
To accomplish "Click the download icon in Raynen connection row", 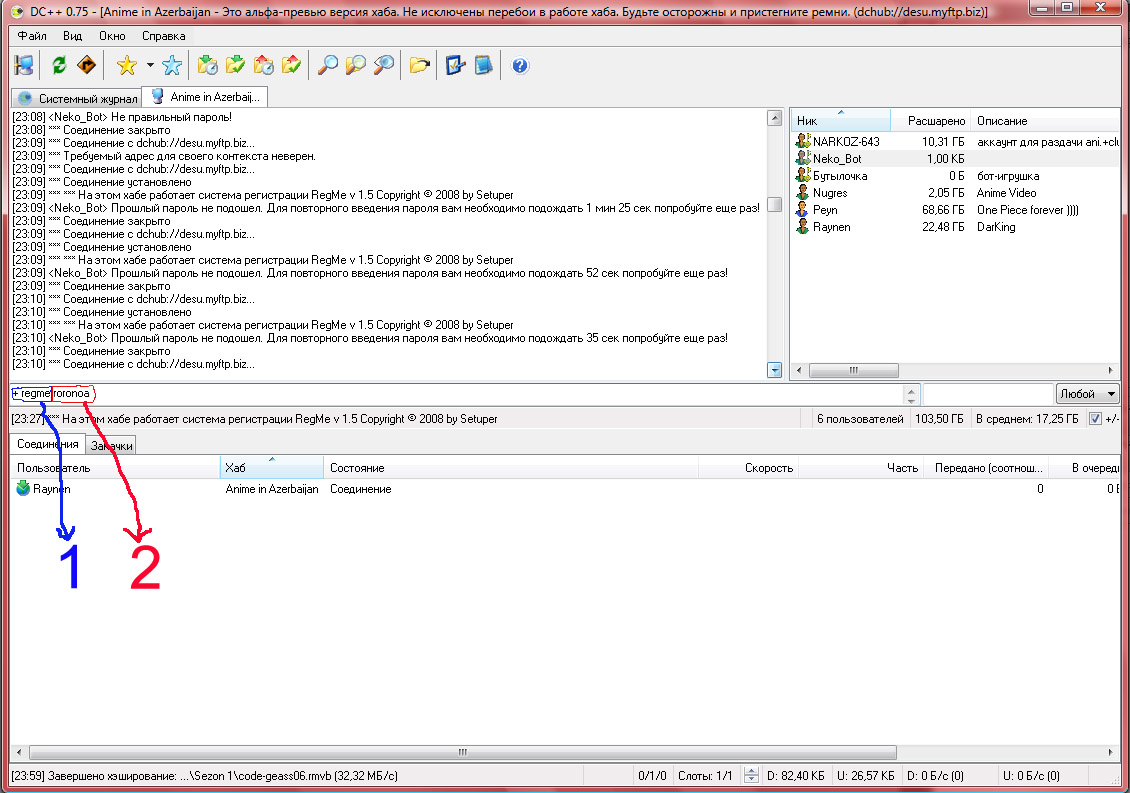I will (23, 489).
